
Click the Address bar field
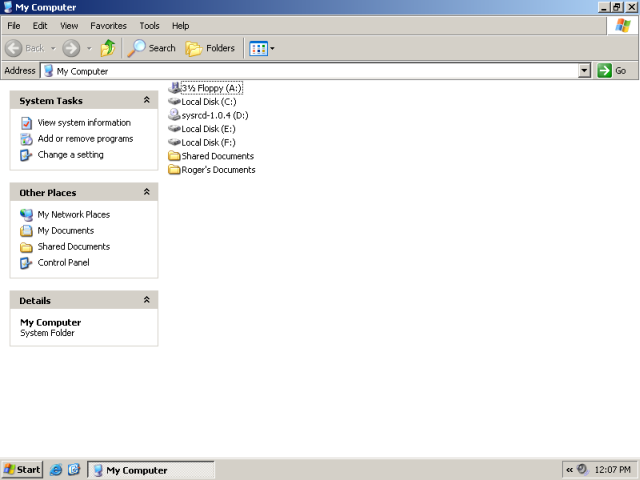coord(309,71)
